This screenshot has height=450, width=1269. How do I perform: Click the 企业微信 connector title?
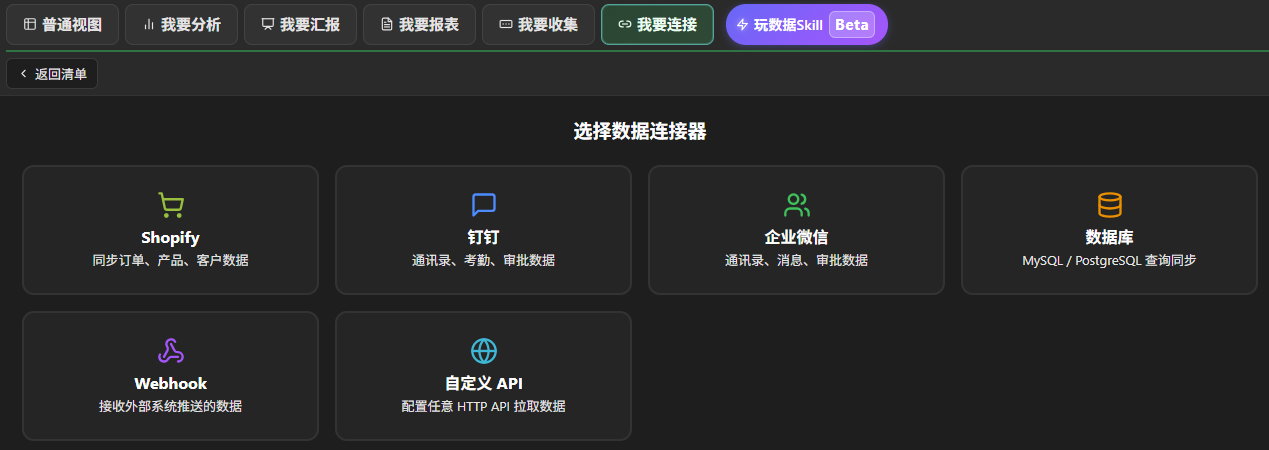(796, 238)
